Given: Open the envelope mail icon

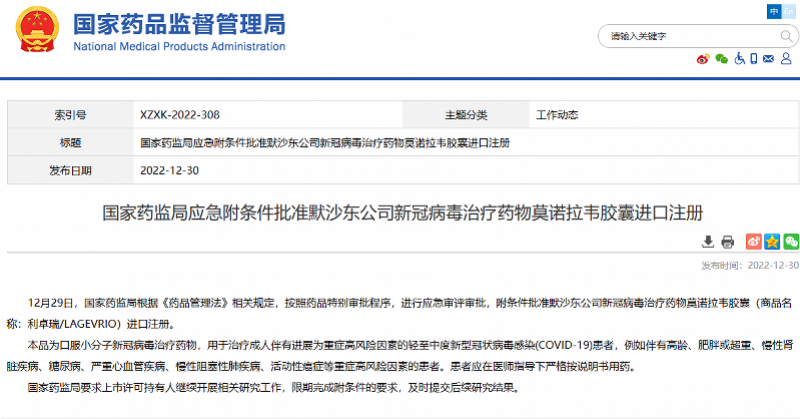Looking at the screenshot, I should pyautogui.click(x=768, y=59).
